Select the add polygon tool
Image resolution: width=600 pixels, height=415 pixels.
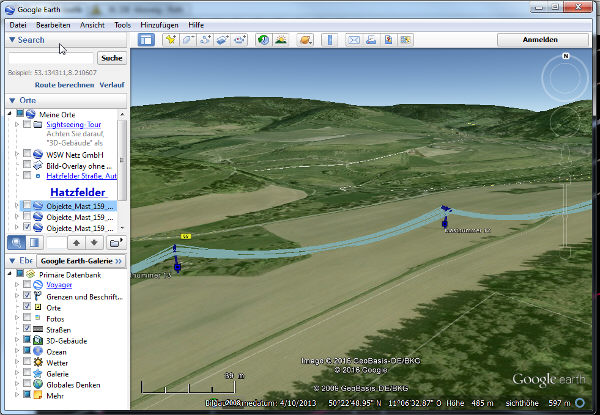[188, 40]
